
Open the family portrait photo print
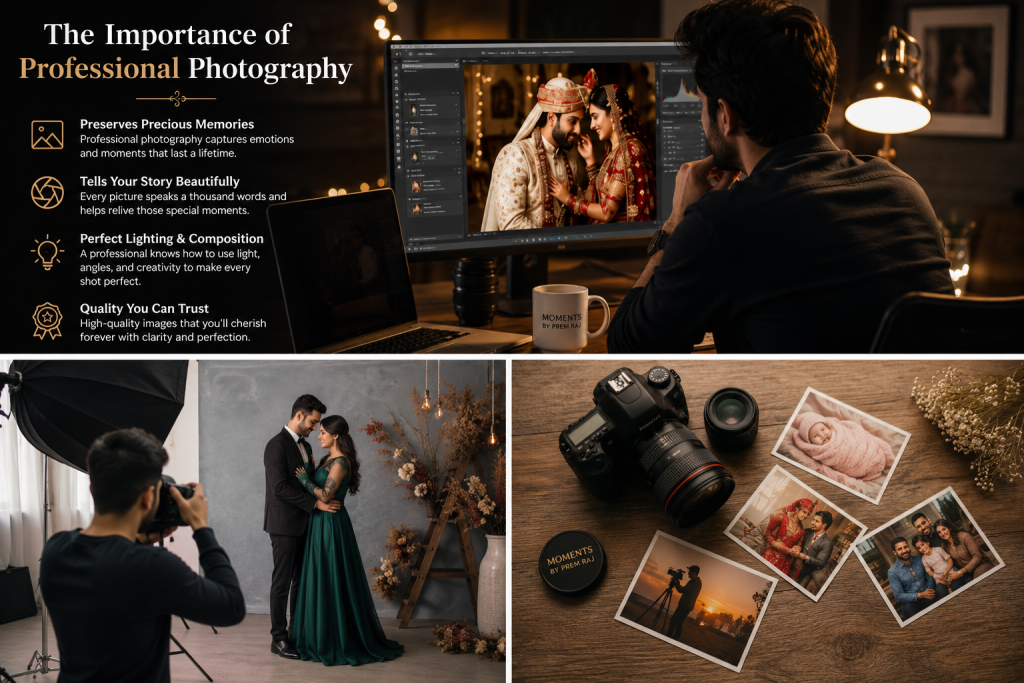[x=929, y=556]
